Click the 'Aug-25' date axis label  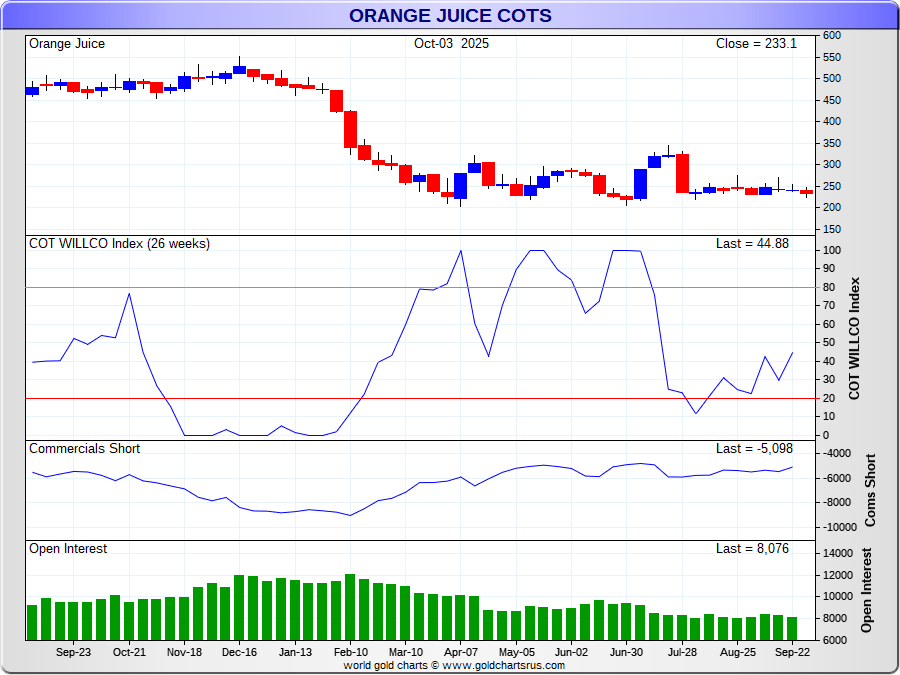point(737,653)
